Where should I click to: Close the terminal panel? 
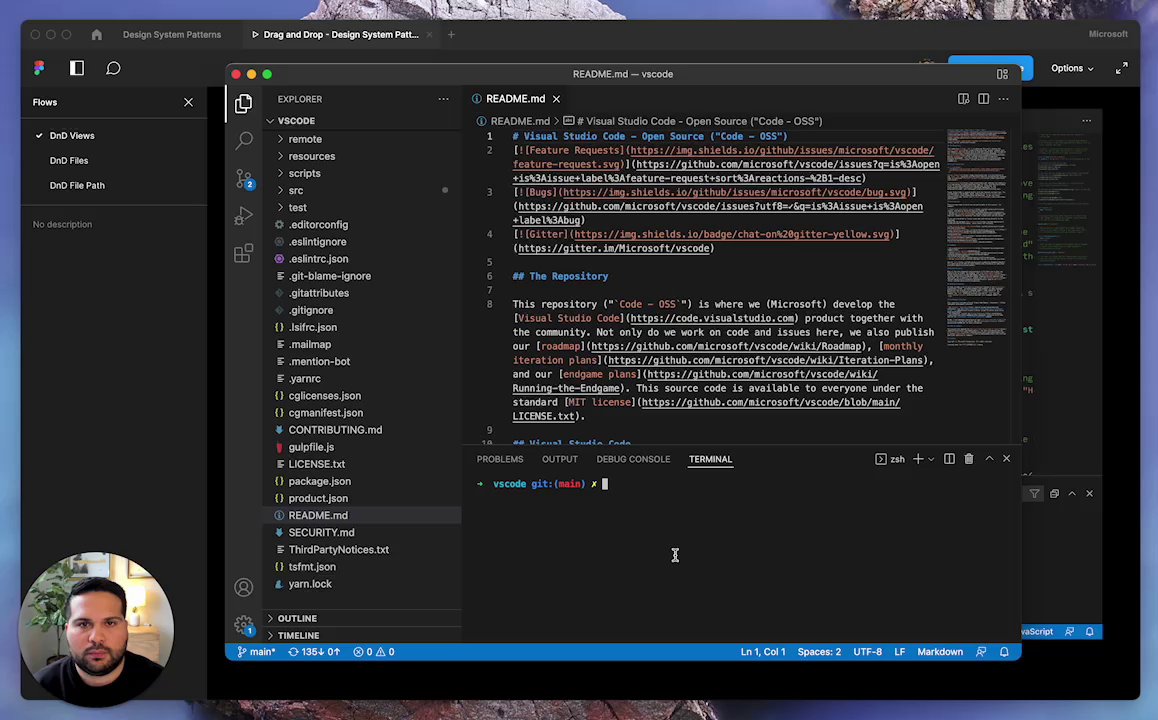1007,459
